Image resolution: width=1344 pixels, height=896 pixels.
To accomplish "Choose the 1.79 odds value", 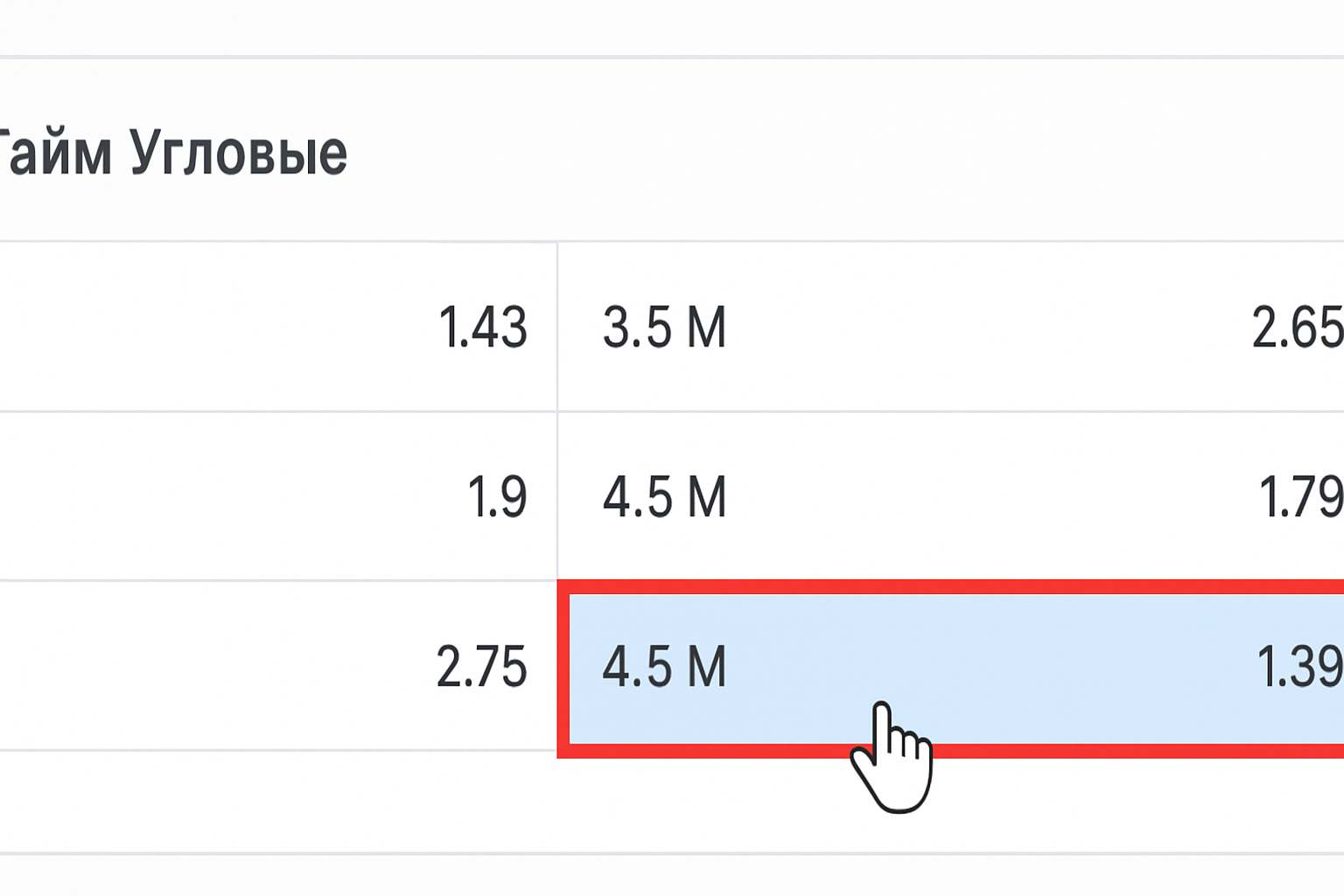I will (x=1300, y=497).
